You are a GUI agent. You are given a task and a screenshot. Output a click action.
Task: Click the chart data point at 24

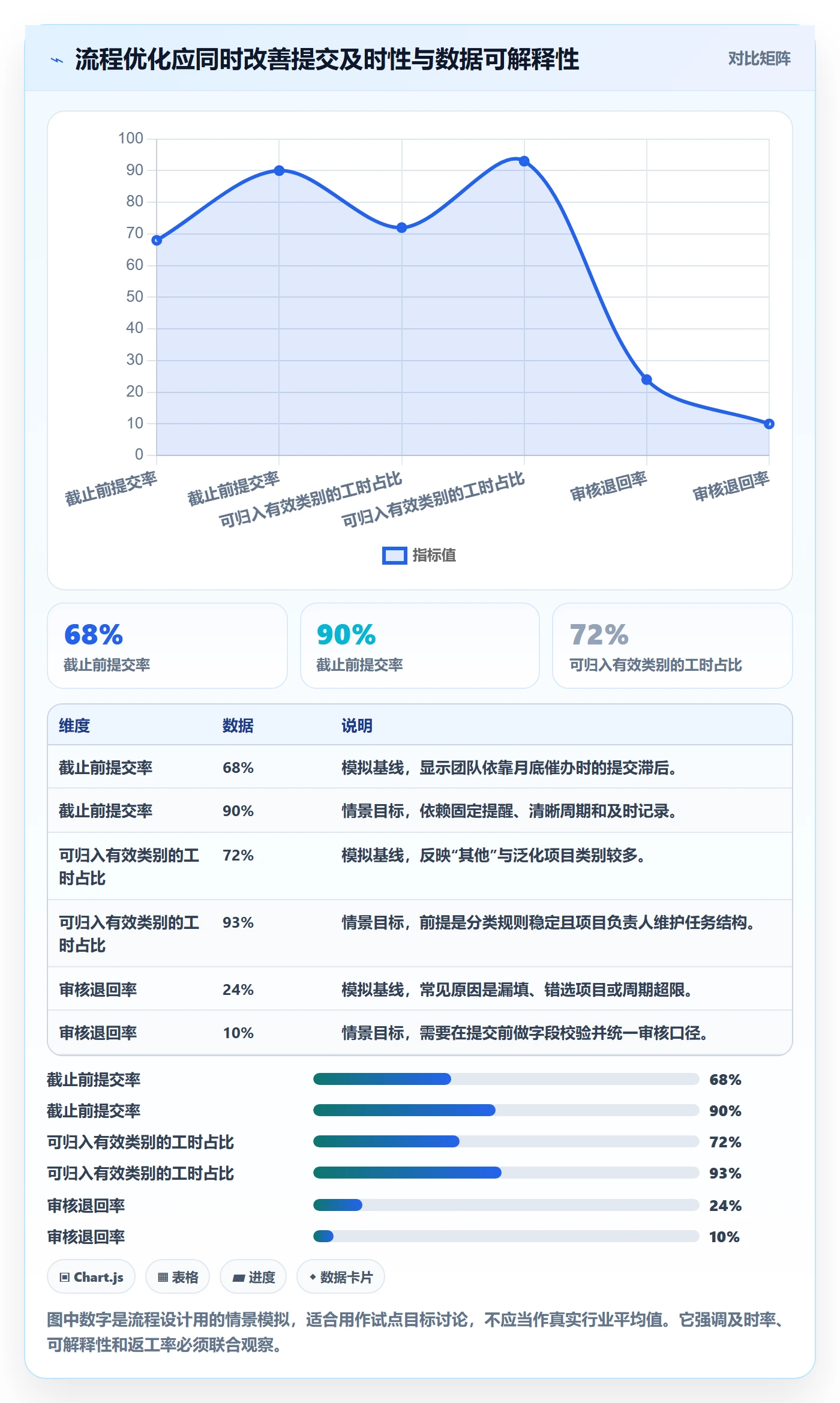pyautogui.click(x=647, y=379)
